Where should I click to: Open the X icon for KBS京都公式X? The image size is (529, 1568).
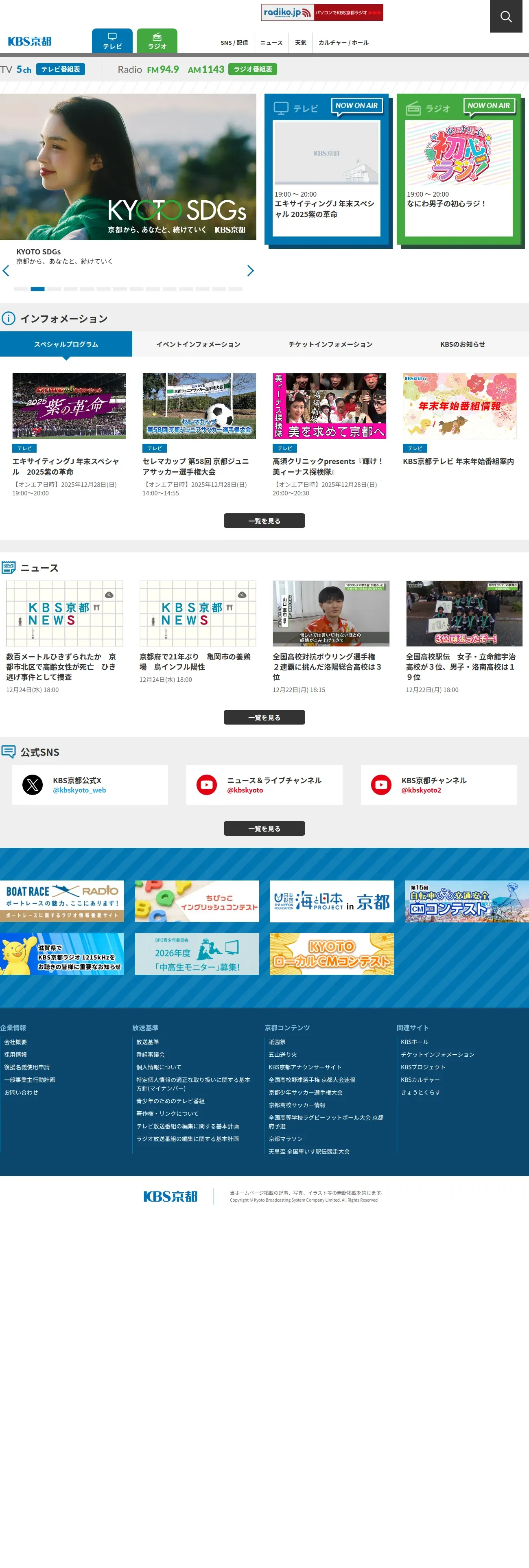pos(33,785)
